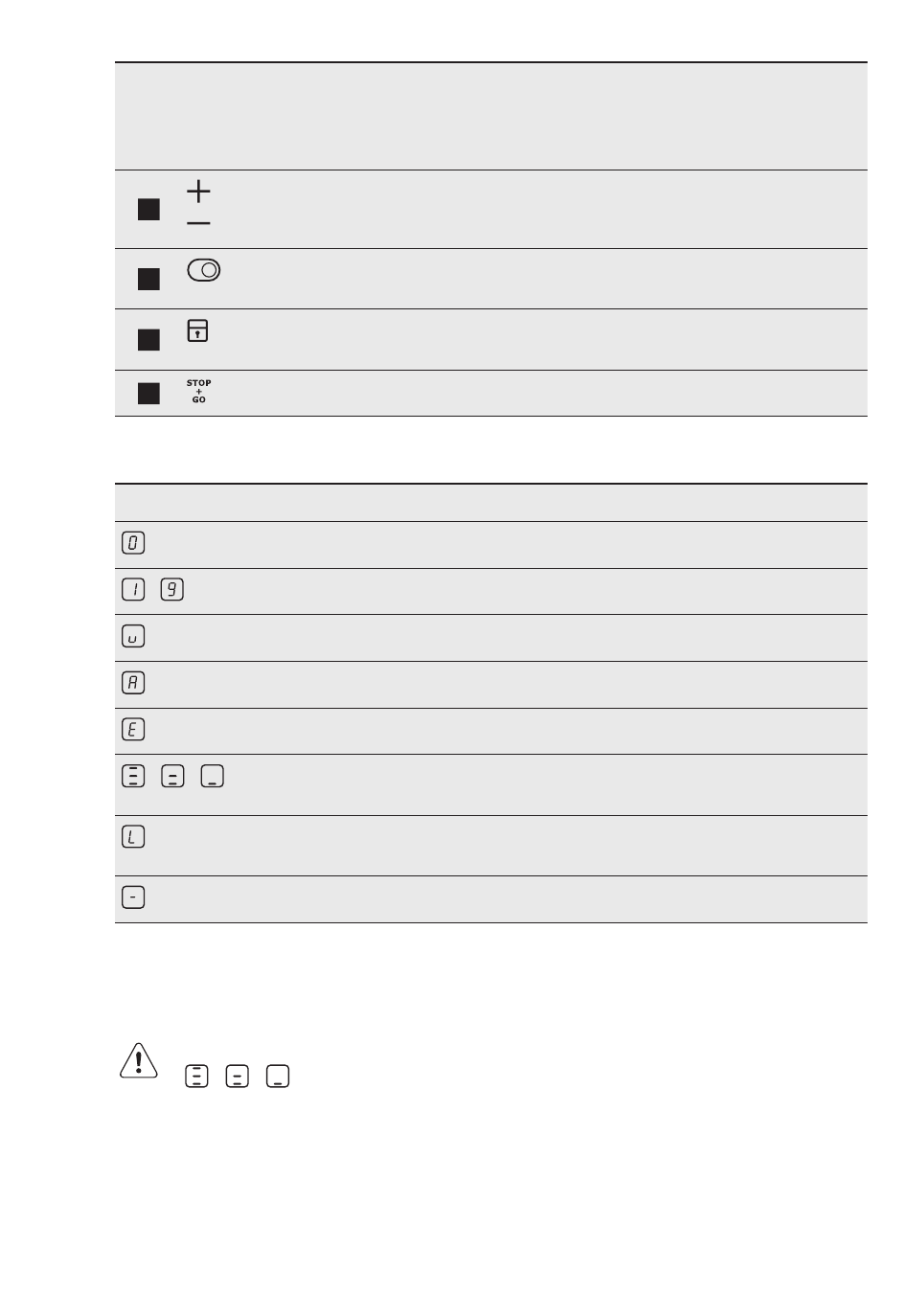Click the small u display symbol

[x=134, y=636]
